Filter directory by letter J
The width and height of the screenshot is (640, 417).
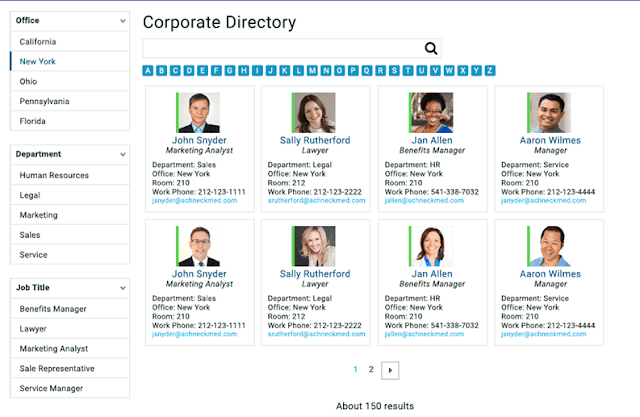[x=271, y=71]
